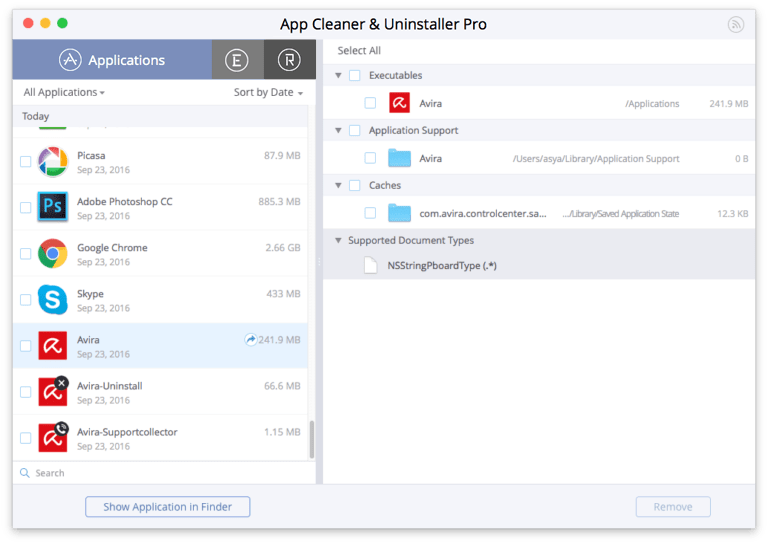This screenshot has height=544, width=768.
Task: Tick the Avira checkbox in the app list
Action: 25,346
